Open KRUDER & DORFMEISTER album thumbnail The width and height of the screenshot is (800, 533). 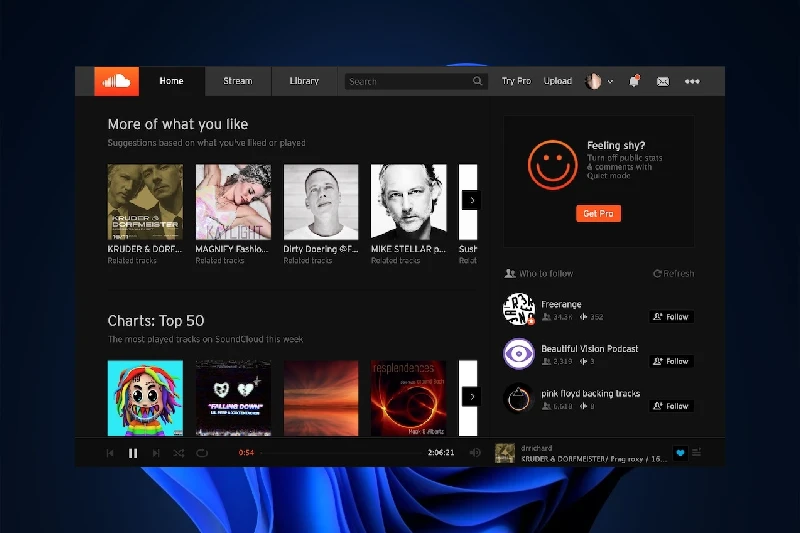coord(145,202)
